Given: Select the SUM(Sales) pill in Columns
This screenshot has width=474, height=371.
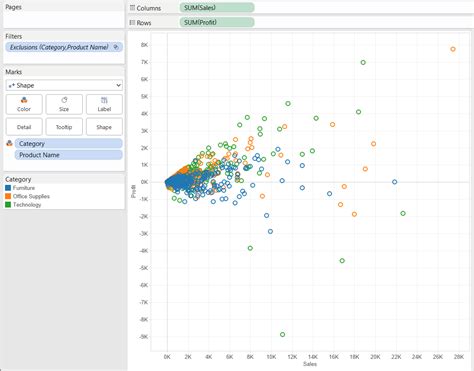Looking at the screenshot, I should coord(217,7).
